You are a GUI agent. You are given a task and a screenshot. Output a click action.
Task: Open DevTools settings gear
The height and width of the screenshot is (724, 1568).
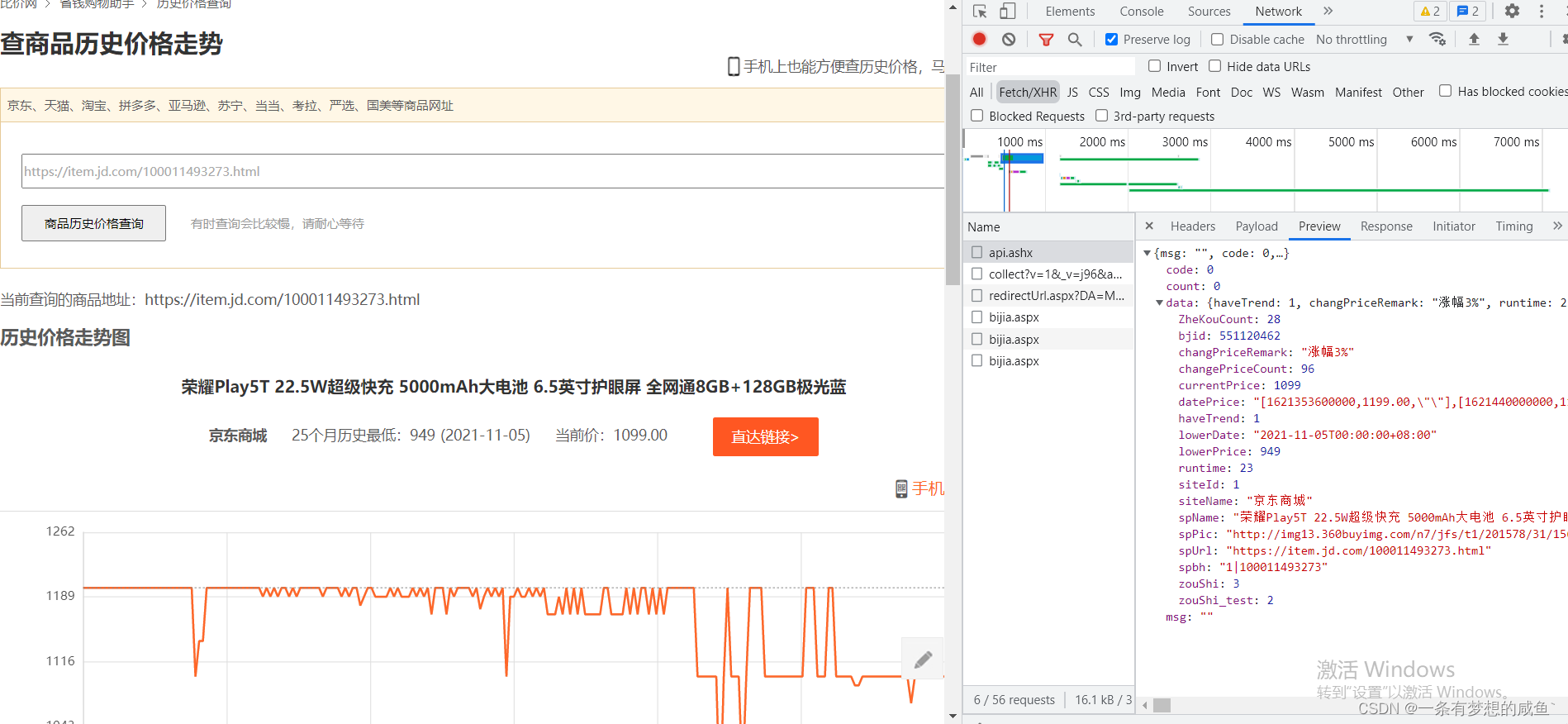1512,12
